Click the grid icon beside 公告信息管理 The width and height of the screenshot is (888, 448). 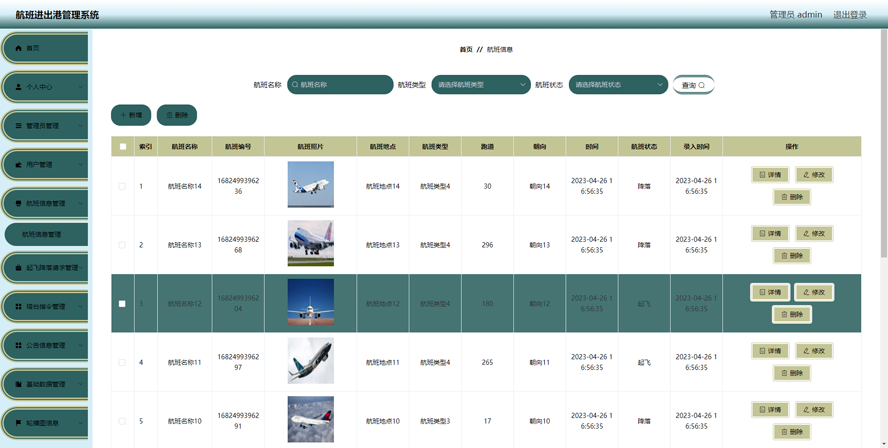18,345
